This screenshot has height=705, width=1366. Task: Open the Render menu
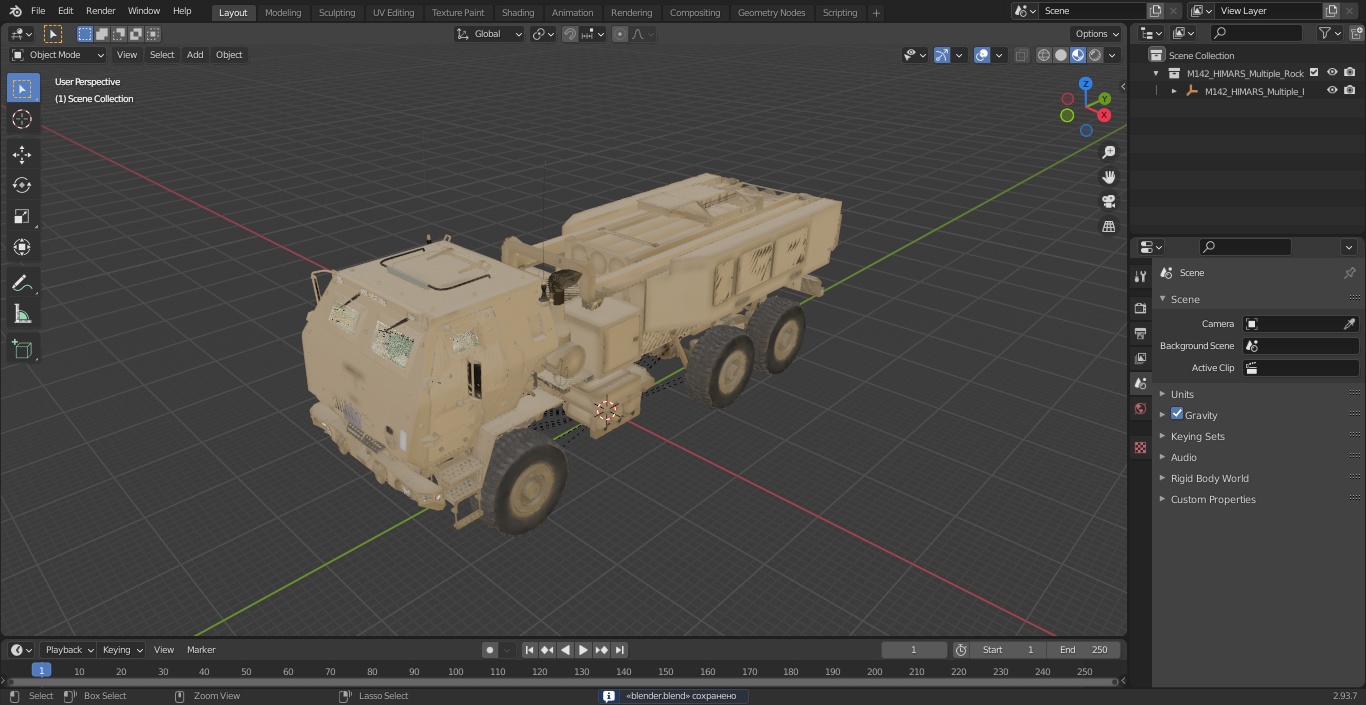tap(100, 11)
